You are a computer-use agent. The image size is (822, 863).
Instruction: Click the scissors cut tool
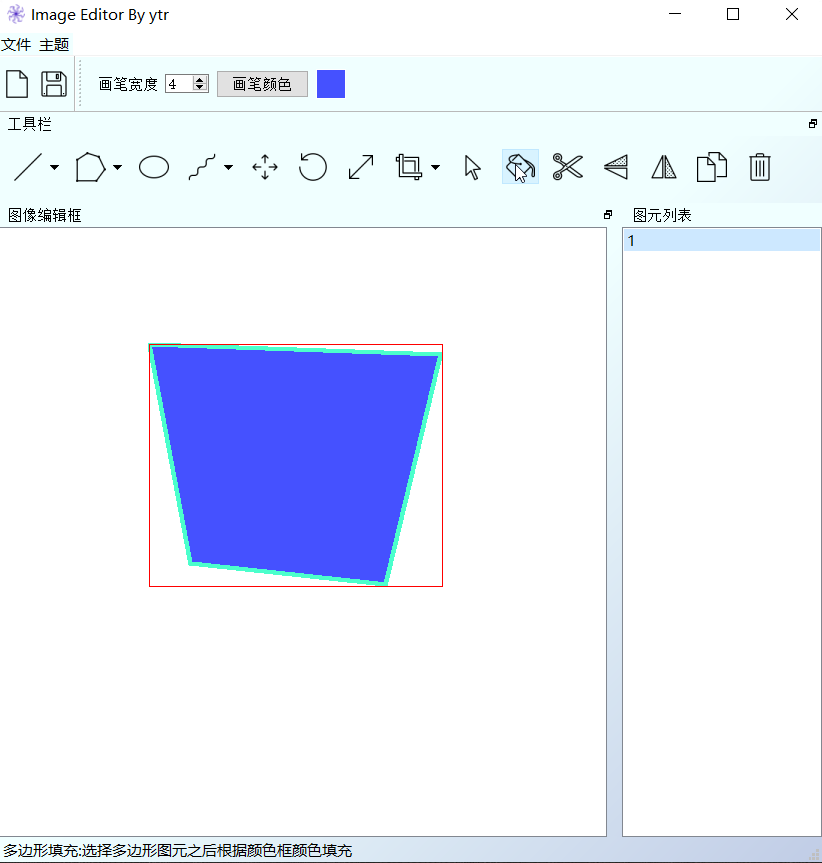(x=568, y=167)
